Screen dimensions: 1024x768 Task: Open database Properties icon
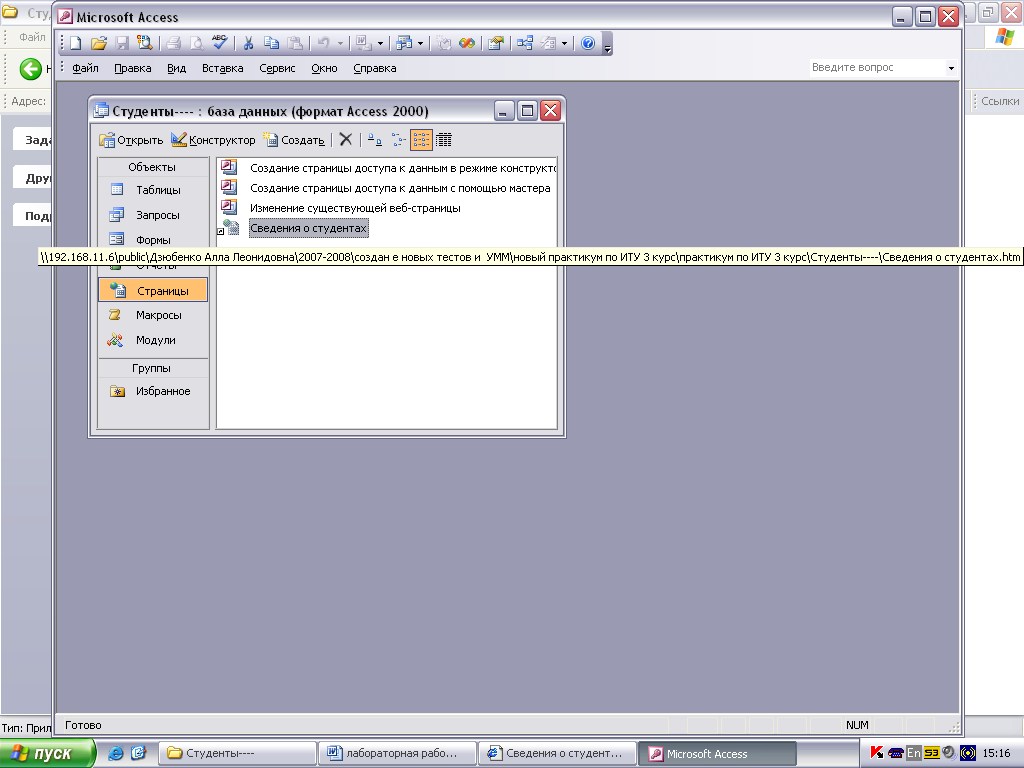(x=496, y=44)
